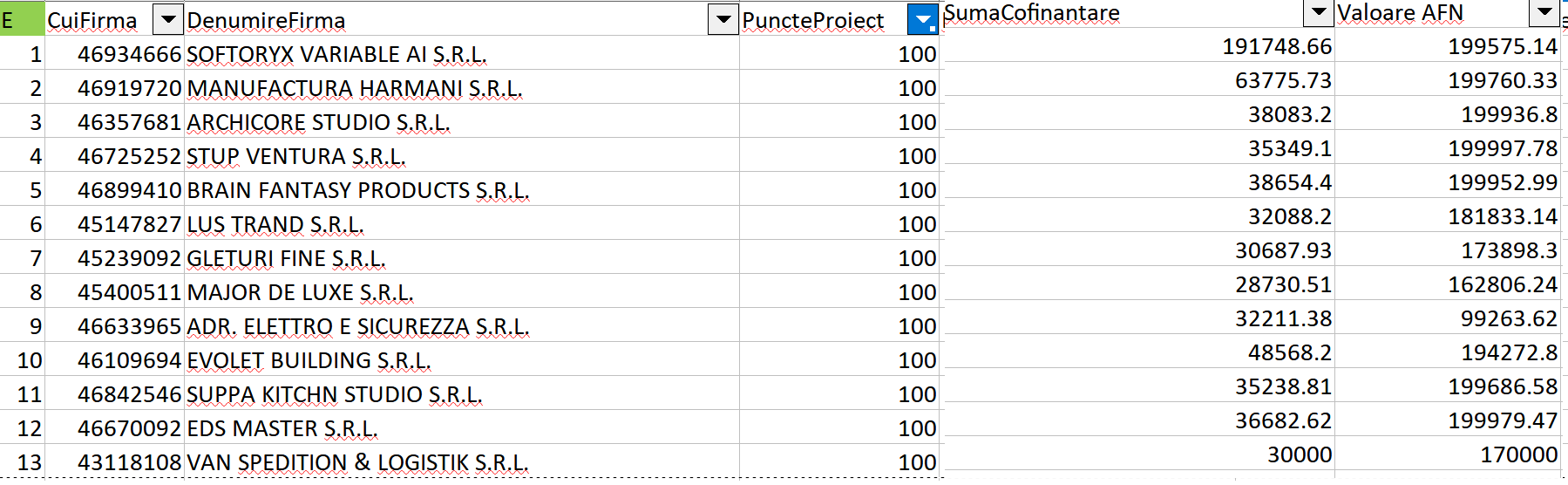Open the CuiFirma filter dropdown

click(x=167, y=19)
